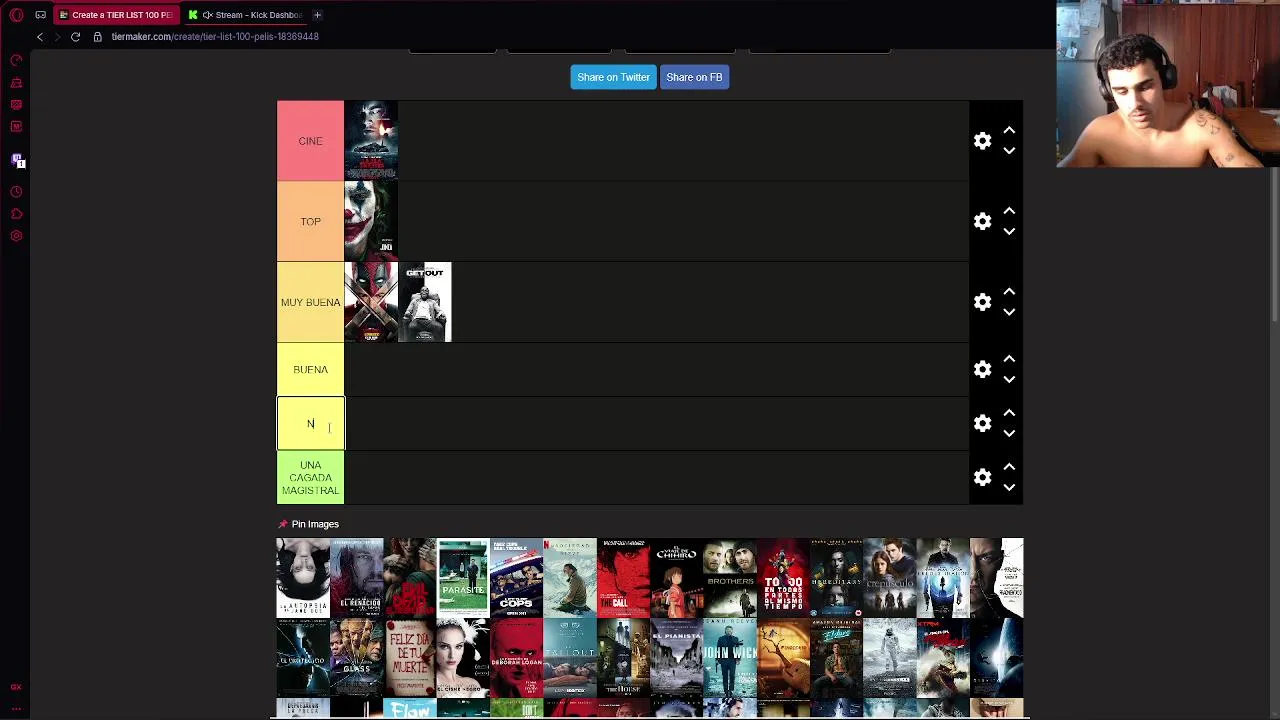This screenshot has width=1280, height=720.
Task: Select the Joker poster in TOP row
Action: [371, 222]
